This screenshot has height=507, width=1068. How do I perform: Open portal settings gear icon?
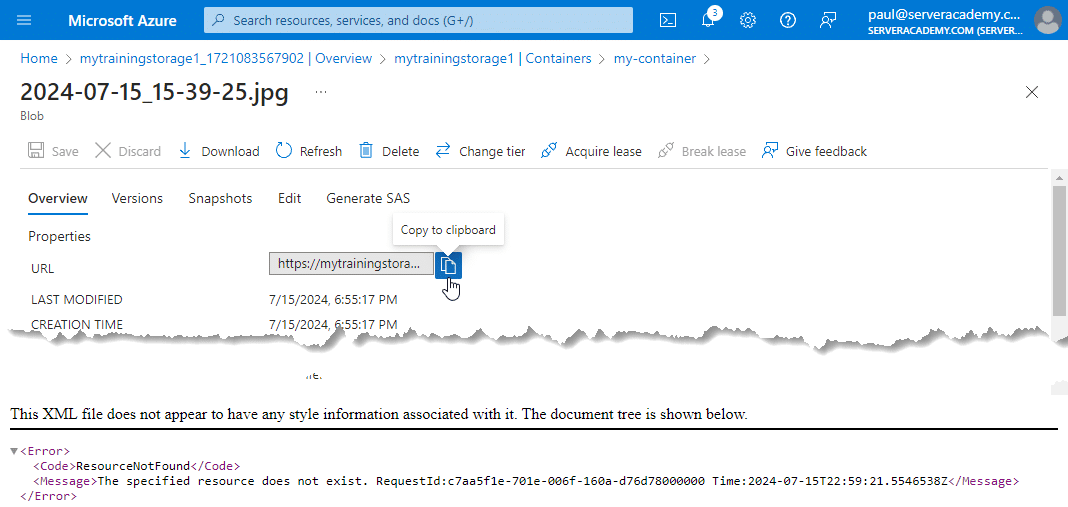(748, 20)
